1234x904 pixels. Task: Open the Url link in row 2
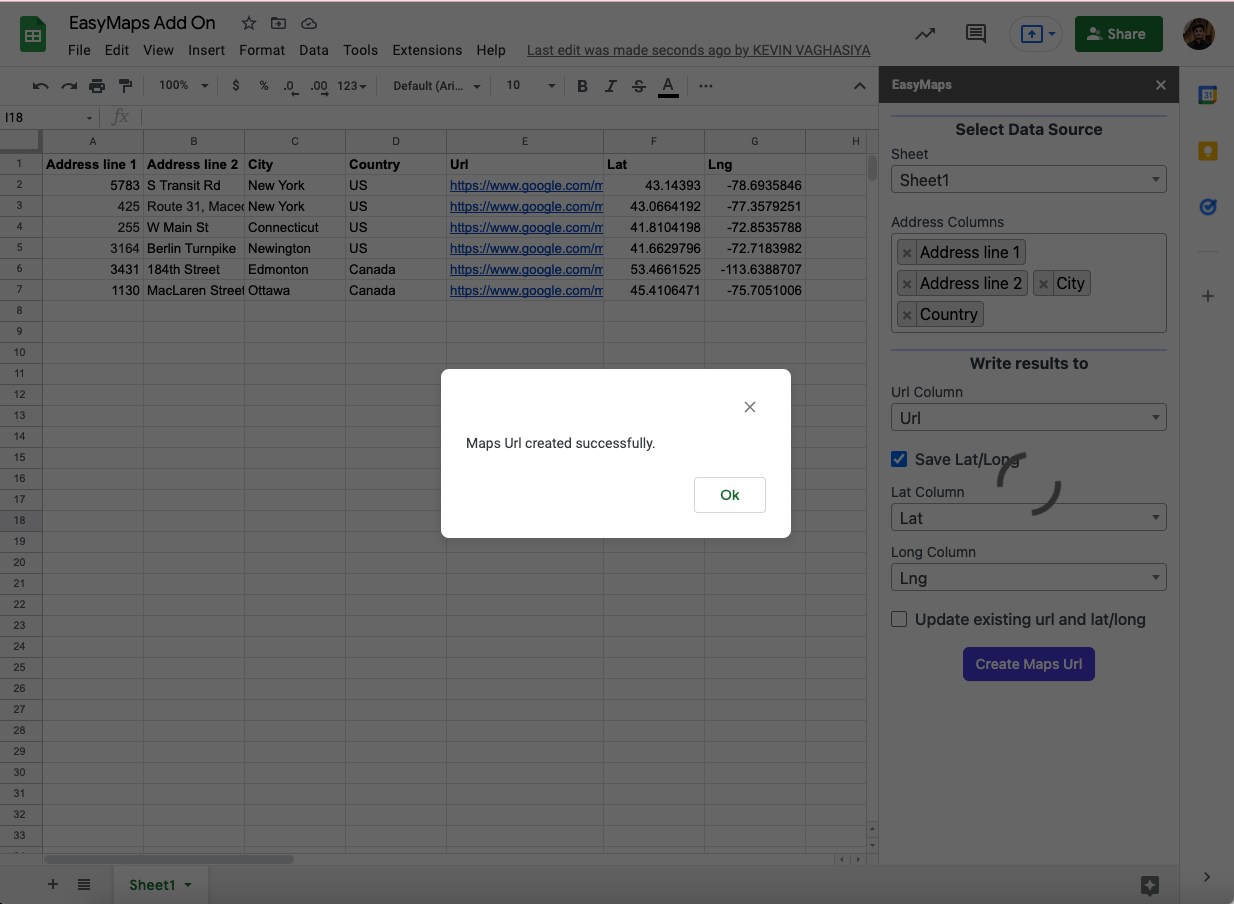pos(526,185)
